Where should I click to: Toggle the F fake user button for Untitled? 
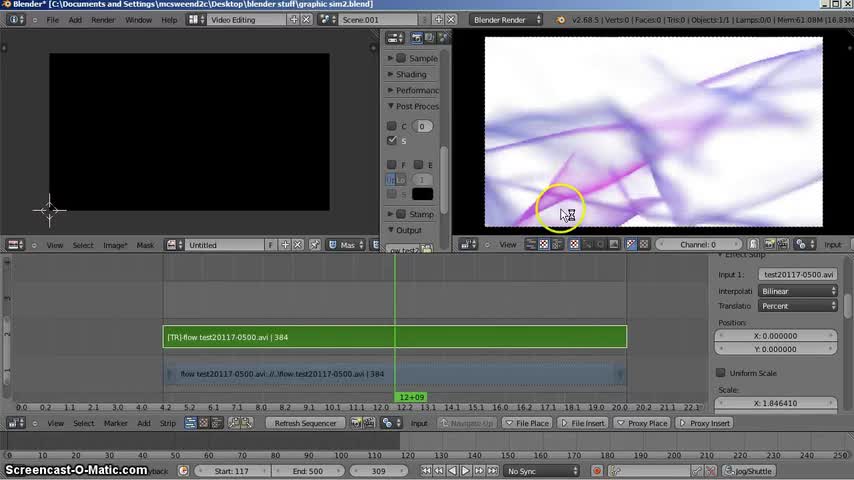coord(270,245)
